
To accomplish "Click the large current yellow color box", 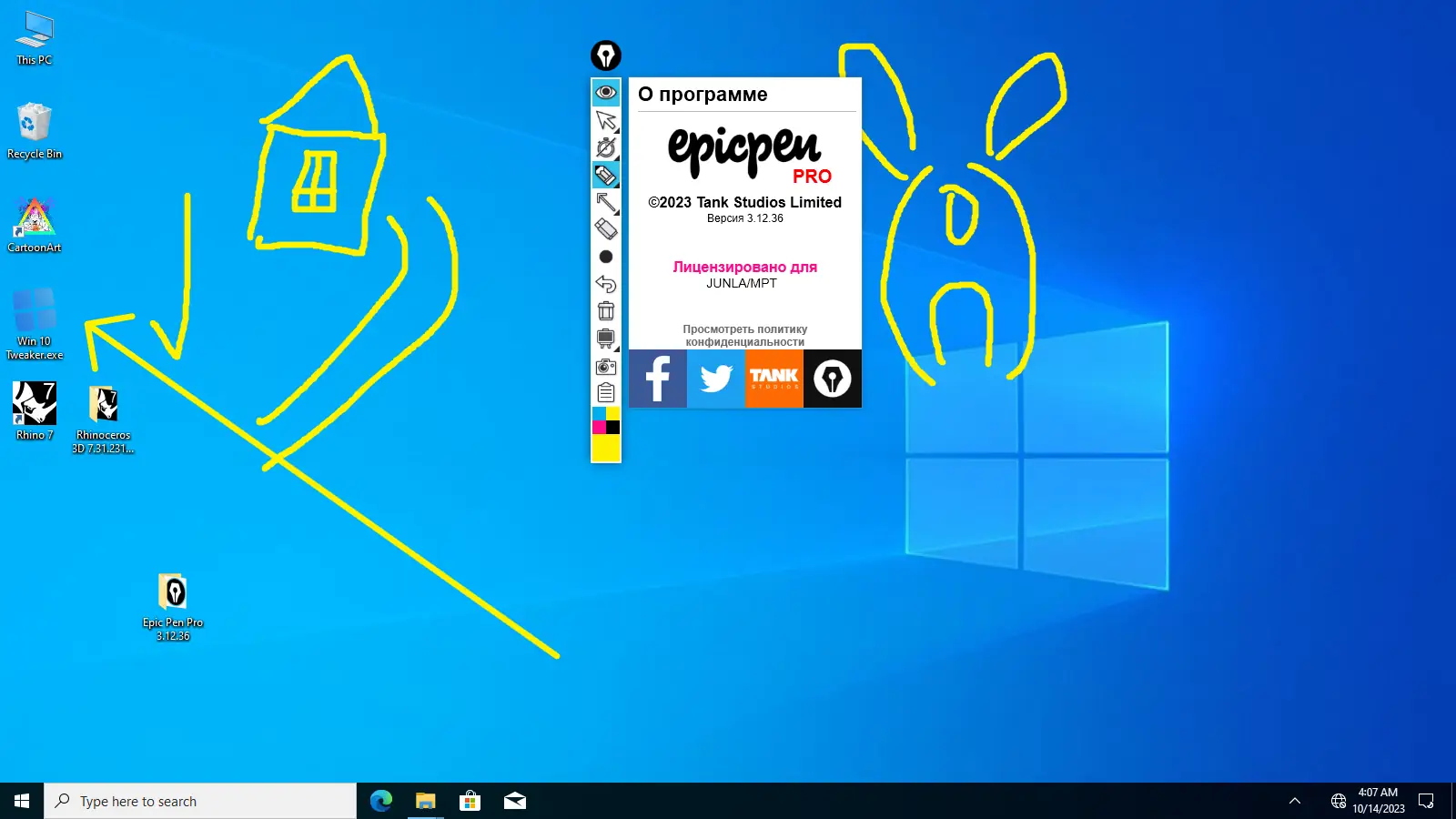I will [x=606, y=448].
